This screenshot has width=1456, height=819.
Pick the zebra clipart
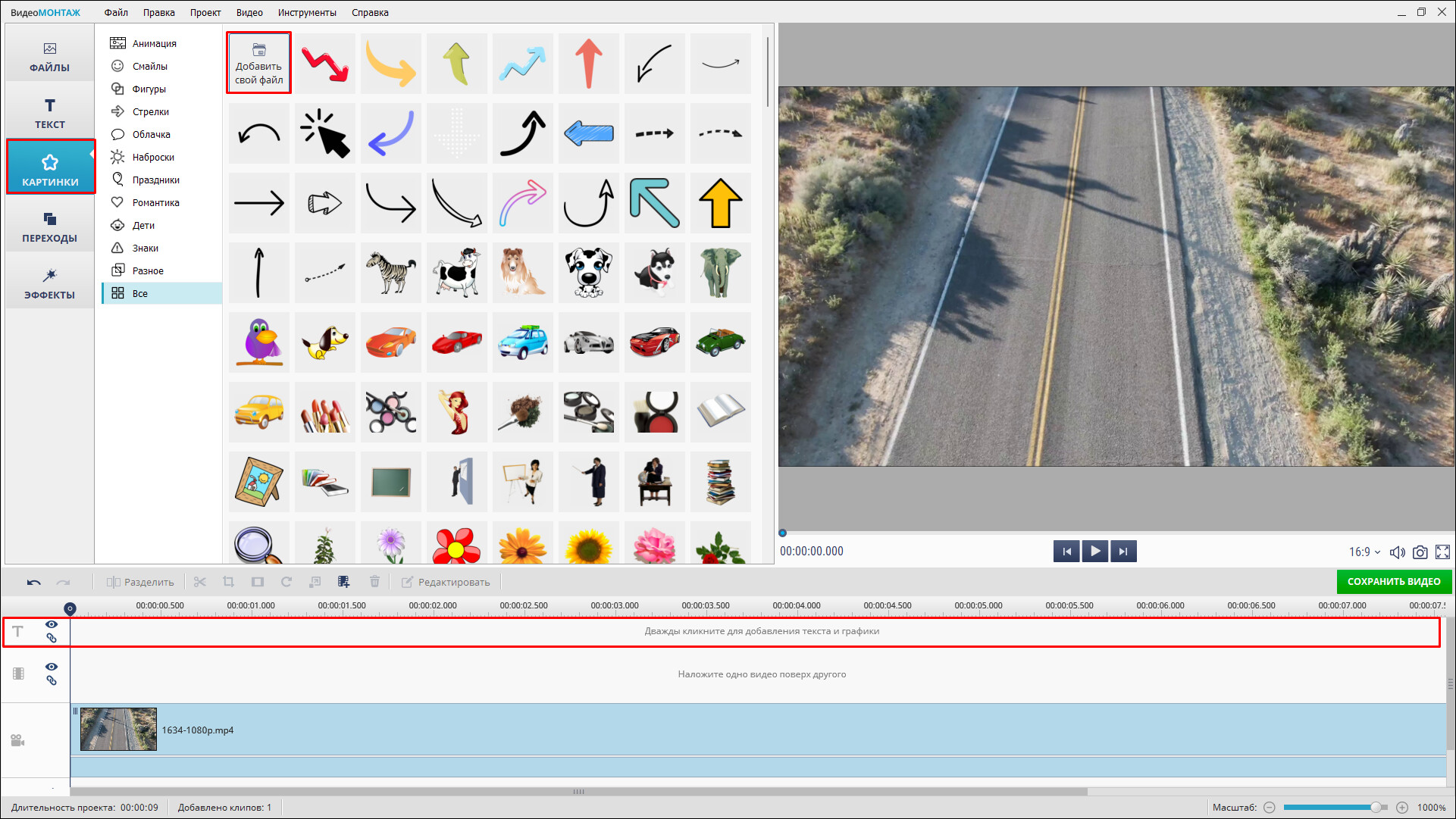point(391,273)
